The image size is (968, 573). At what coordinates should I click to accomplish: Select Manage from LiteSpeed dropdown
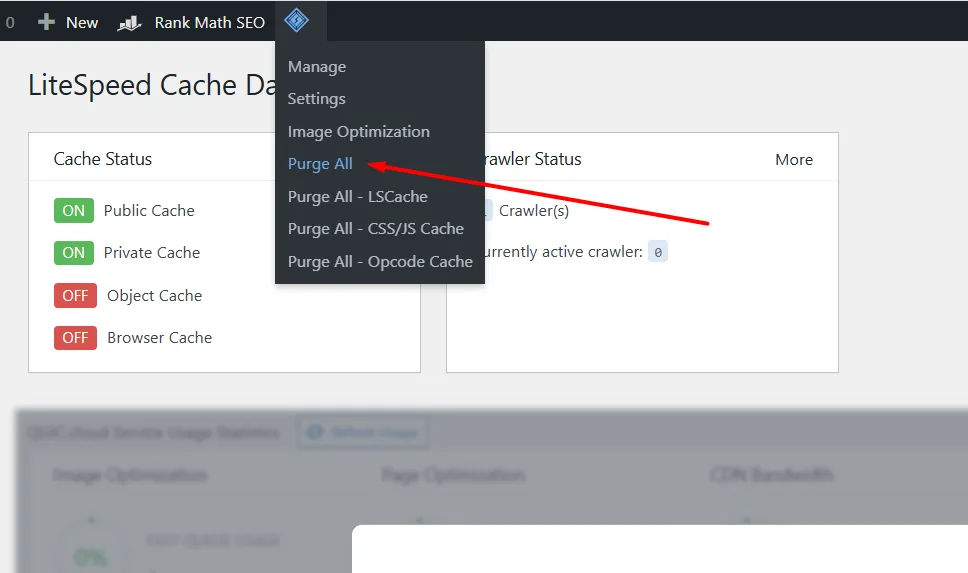coord(317,67)
